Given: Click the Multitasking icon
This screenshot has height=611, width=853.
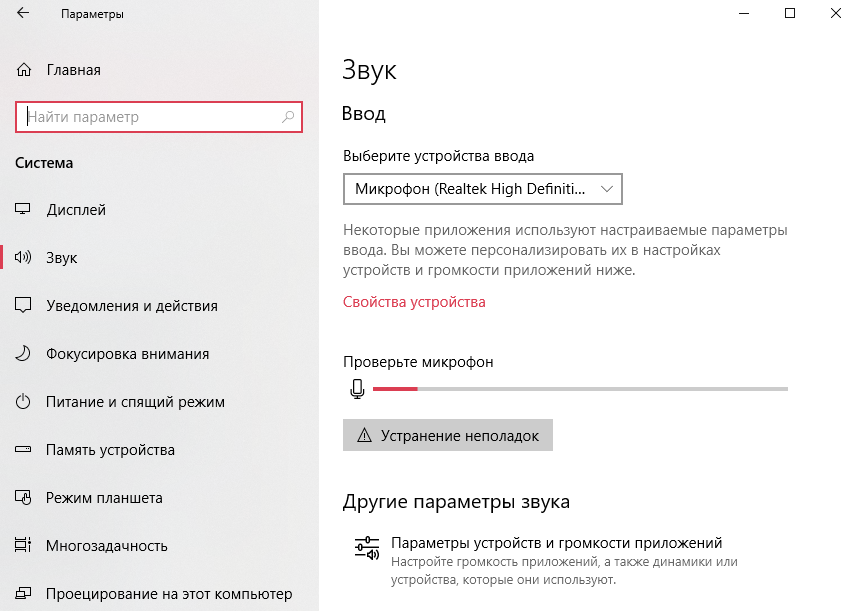Looking at the screenshot, I should click(23, 545).
